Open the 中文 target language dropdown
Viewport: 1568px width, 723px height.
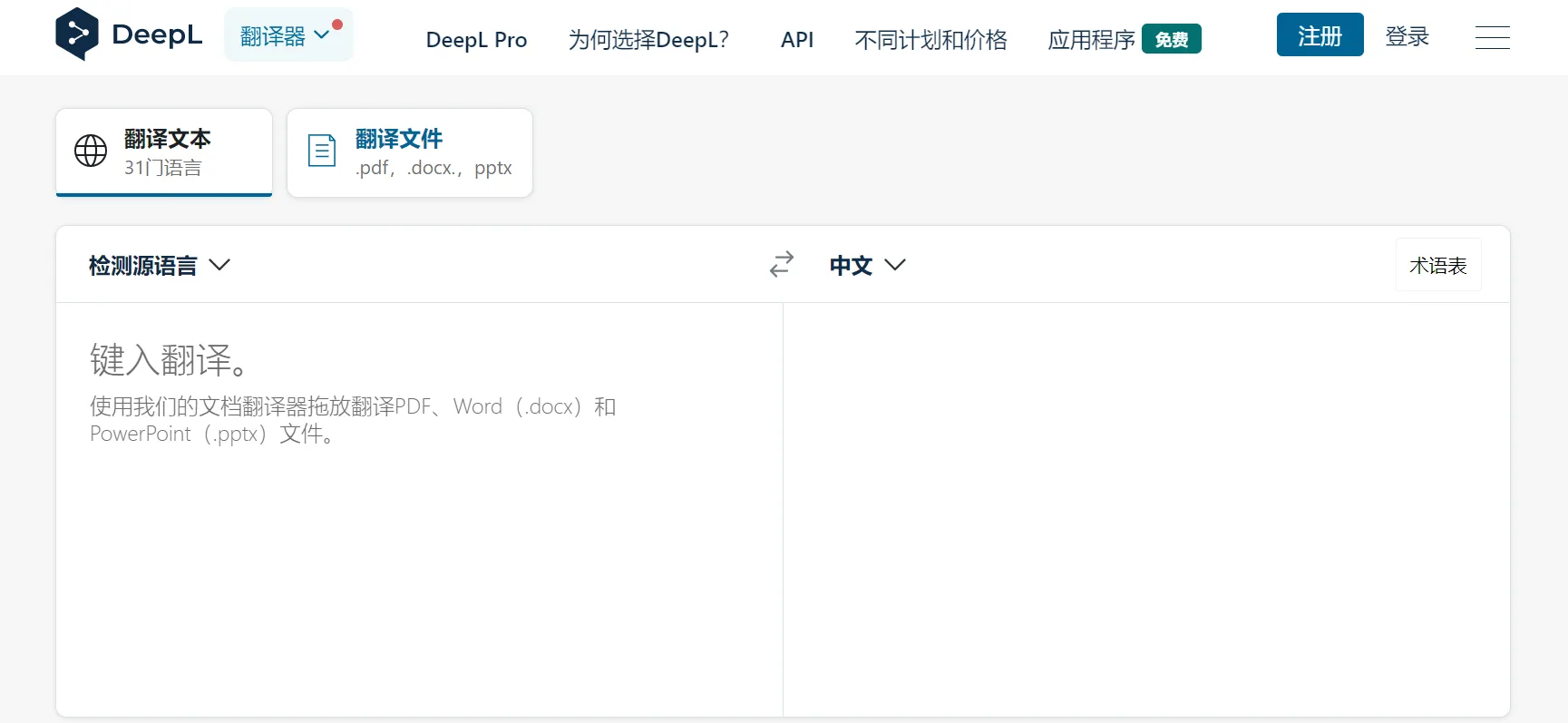pos(867,265)
